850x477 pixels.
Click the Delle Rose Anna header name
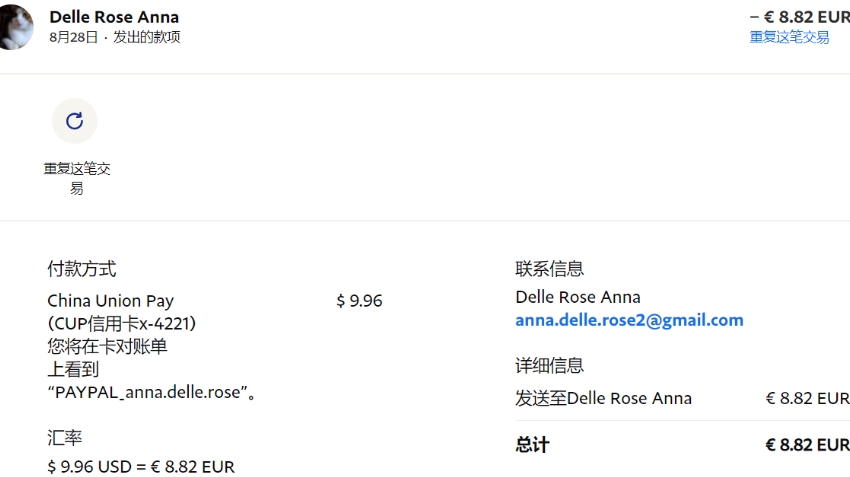[114, 17]
